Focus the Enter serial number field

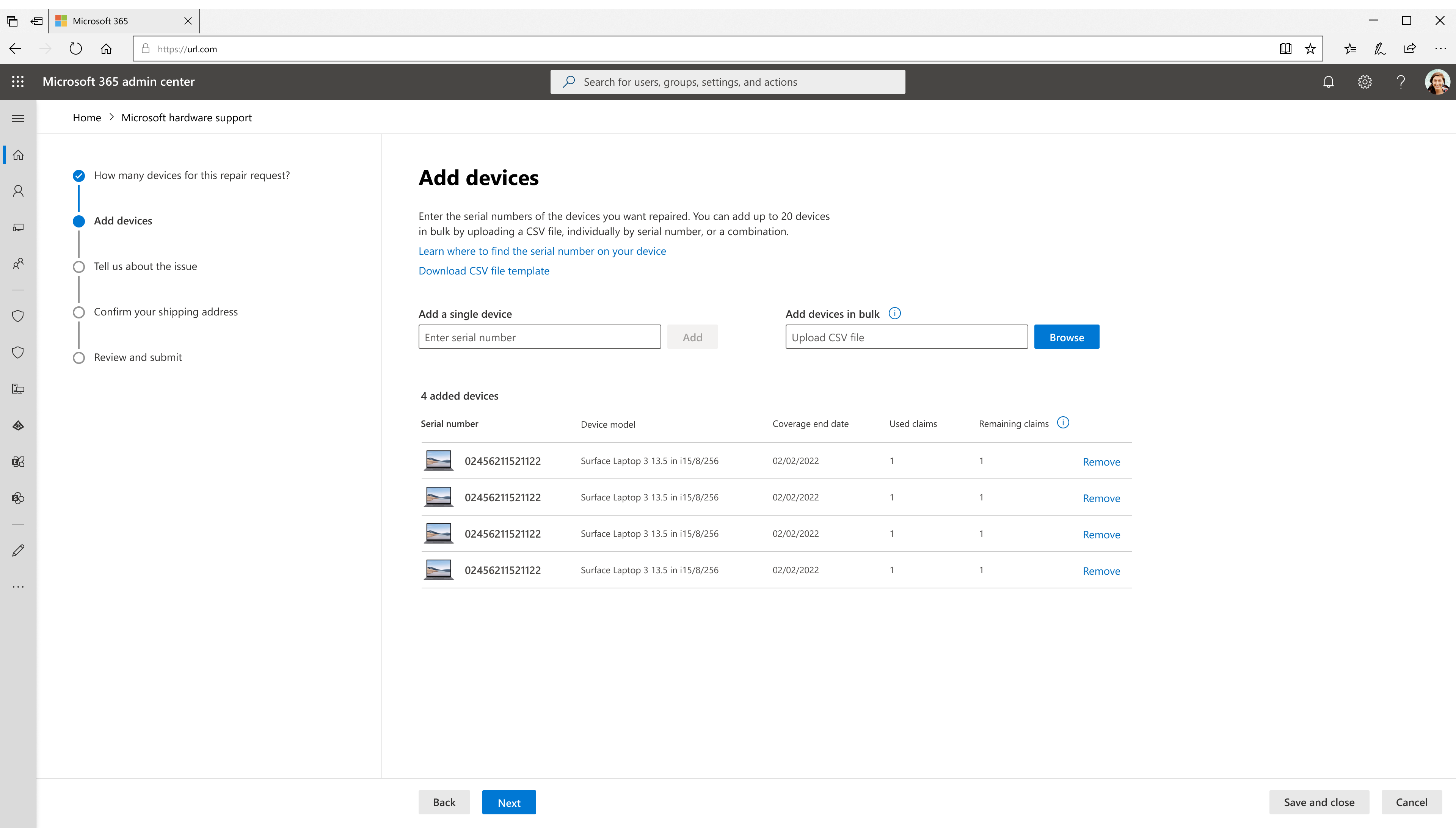(540, 337)
